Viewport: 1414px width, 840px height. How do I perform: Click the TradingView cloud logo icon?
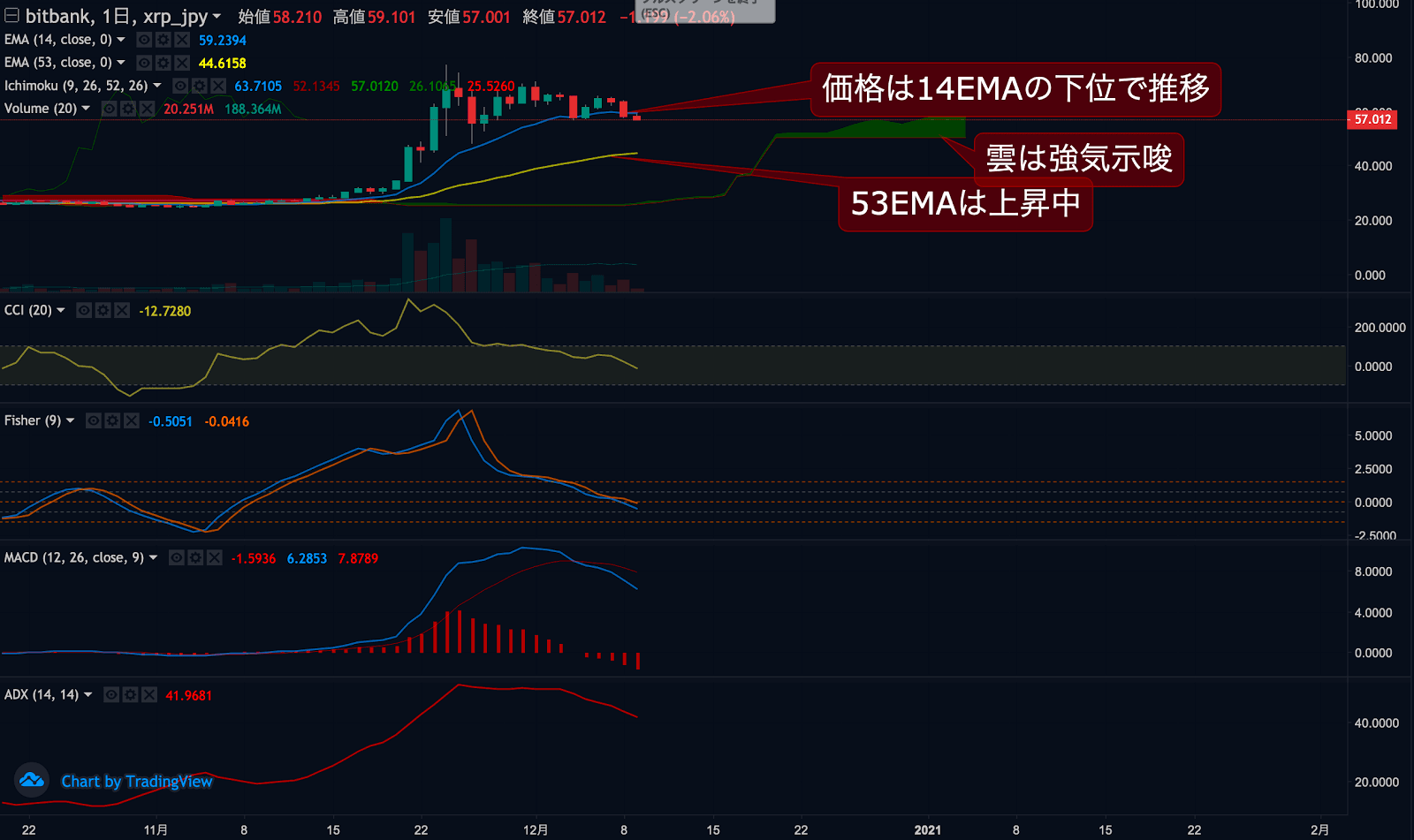coord(32,780)
